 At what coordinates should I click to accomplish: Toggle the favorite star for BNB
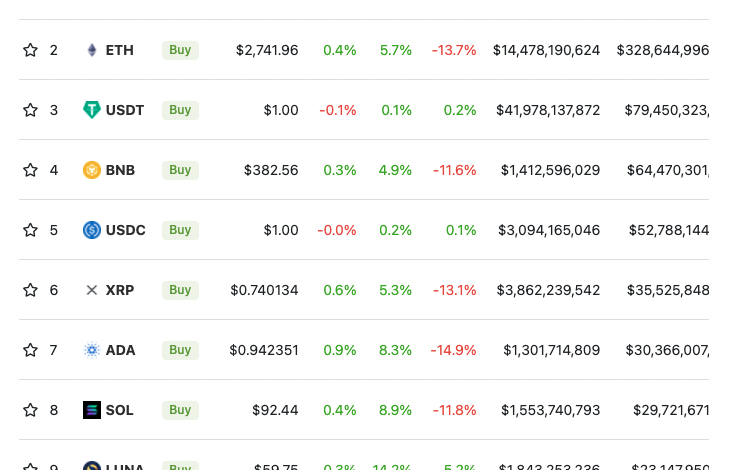click(30, 170)
